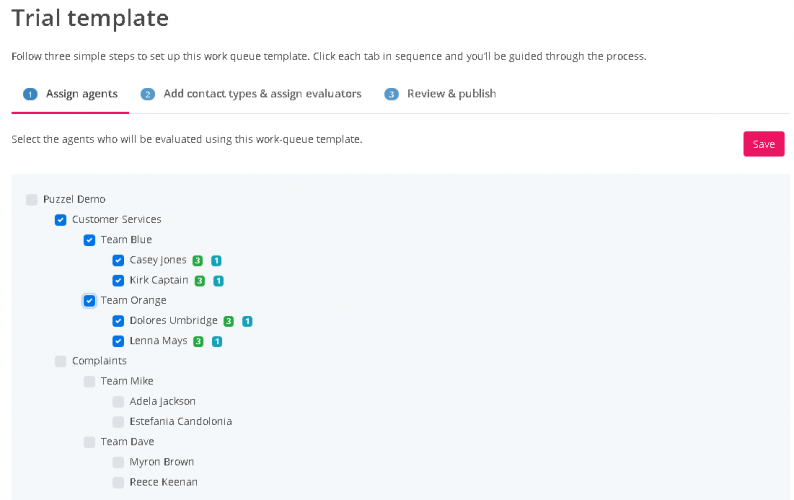Deselect the Team Orange checkbox

click(90, 300)
